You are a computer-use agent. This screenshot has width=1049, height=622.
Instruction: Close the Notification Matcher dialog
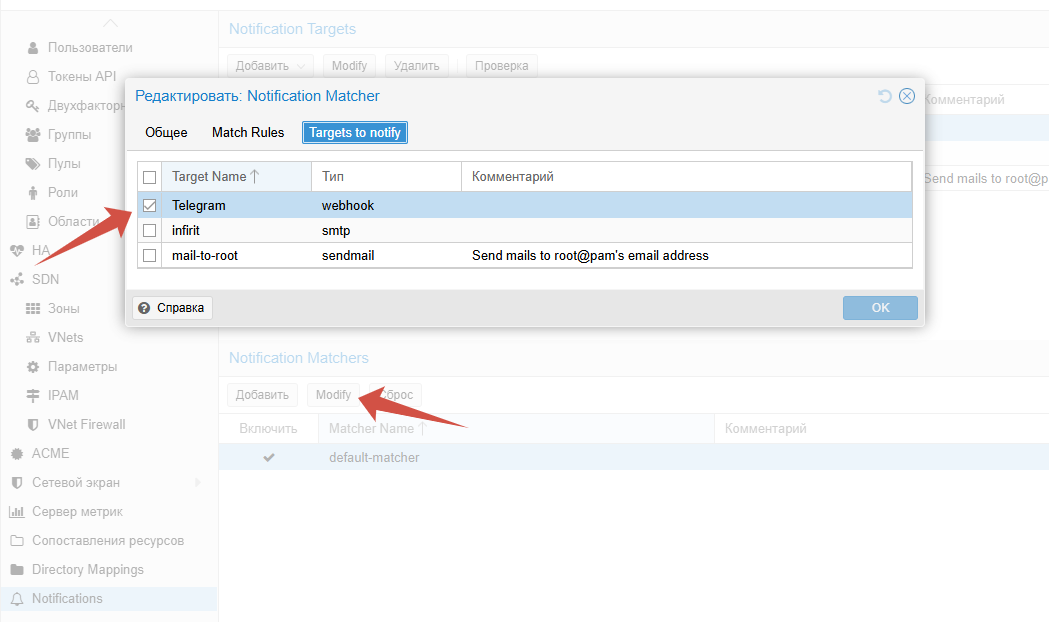tap(907, 96)
